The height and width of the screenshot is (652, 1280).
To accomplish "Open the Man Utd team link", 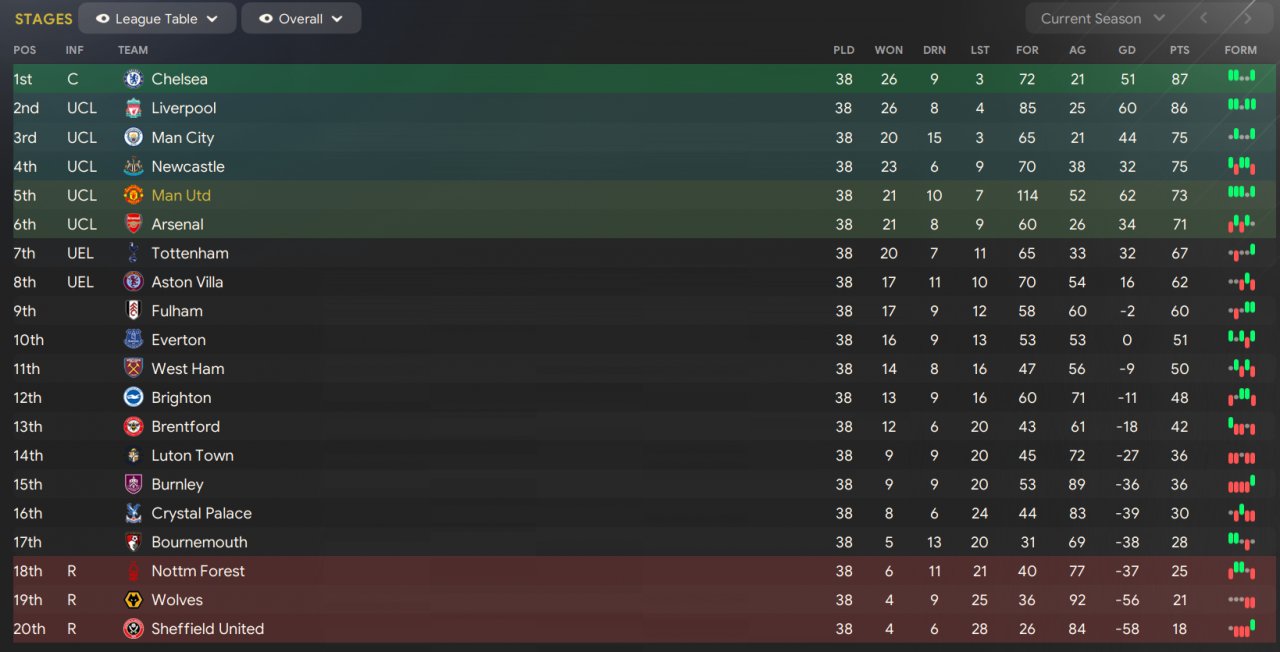I will 181,195.
